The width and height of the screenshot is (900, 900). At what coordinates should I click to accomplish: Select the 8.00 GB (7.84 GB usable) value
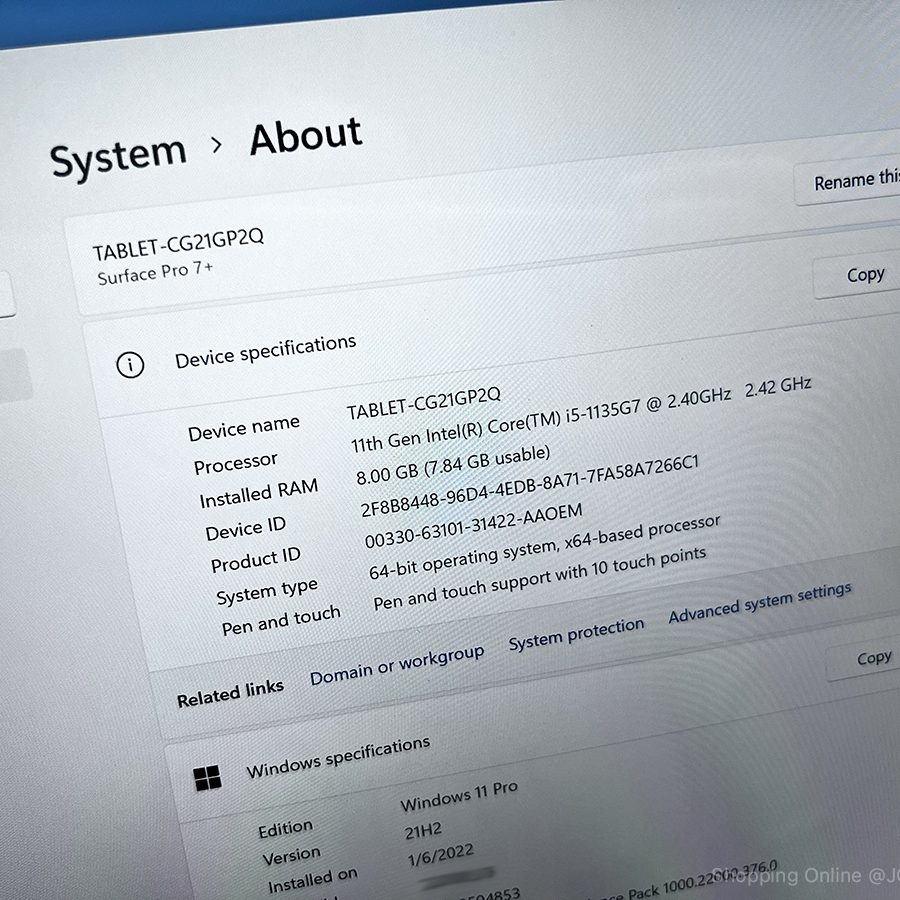(453, 465)
